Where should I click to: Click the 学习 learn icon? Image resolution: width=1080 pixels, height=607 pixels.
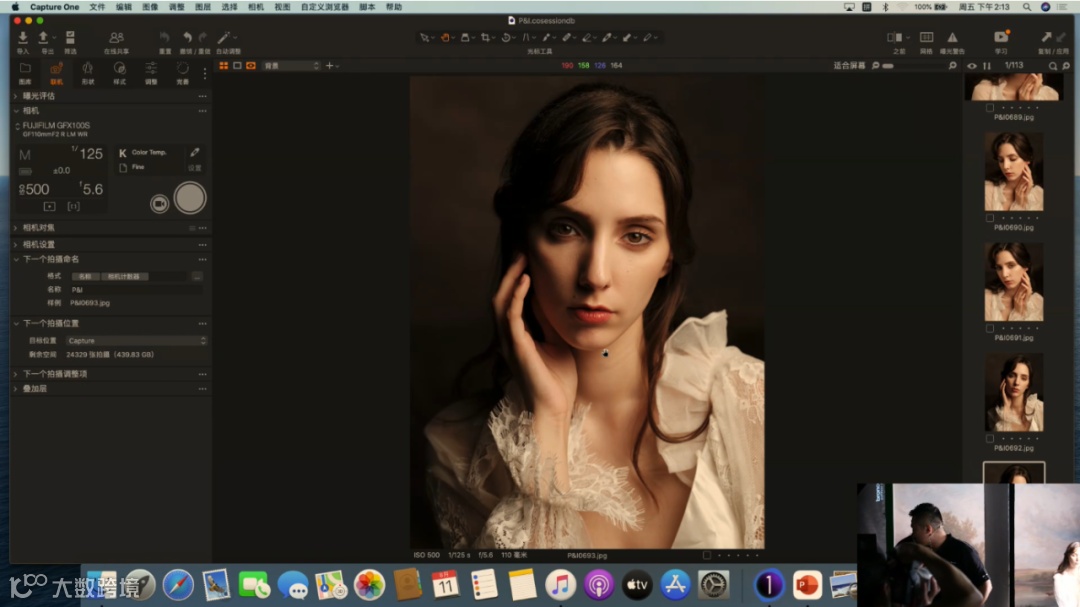1001,37
